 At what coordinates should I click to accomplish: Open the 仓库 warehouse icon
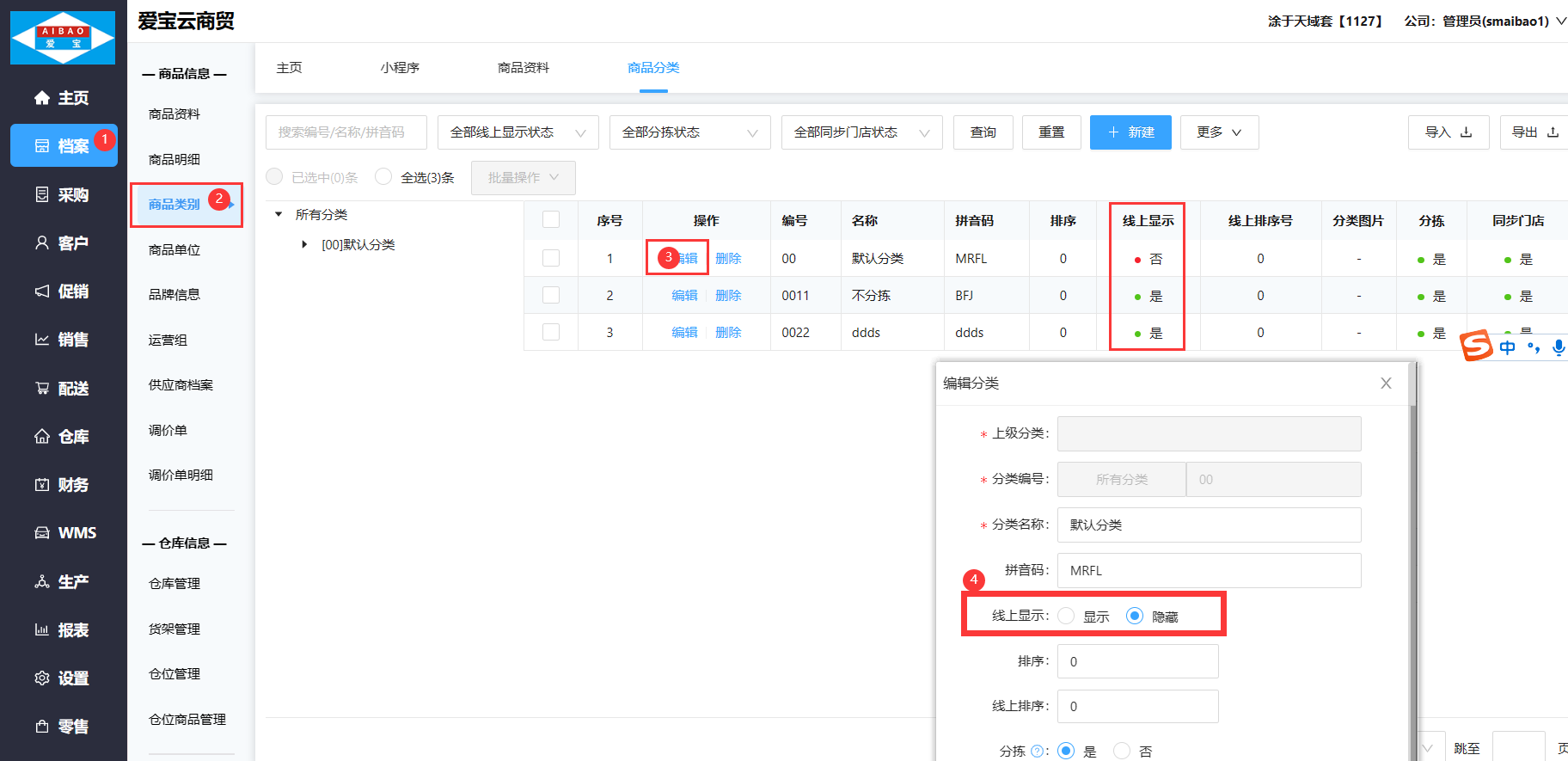point(42,436)
